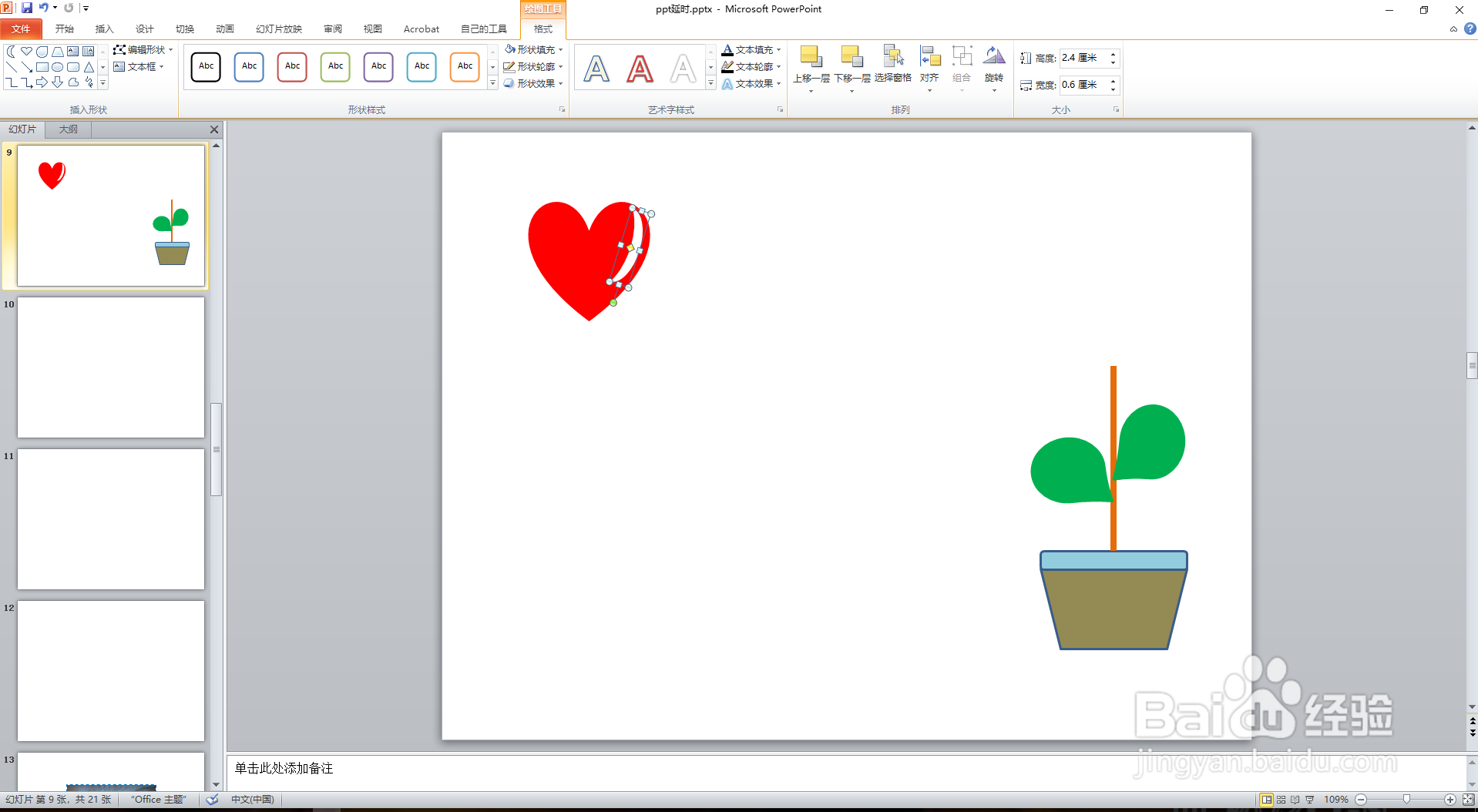The height and width of the screenshot is (812, 1478).
Task: Choose the trapezoid shape in the gallery
Action: tap(58, 52)
